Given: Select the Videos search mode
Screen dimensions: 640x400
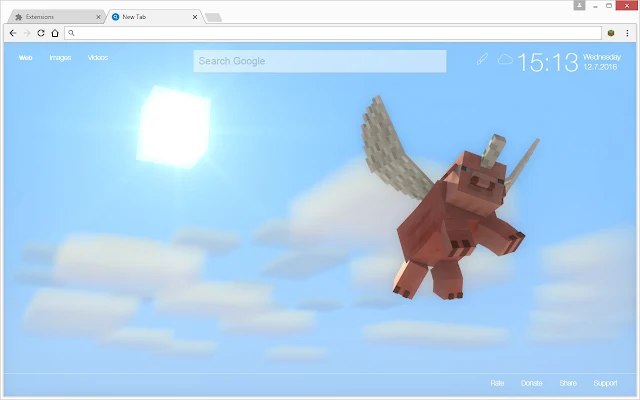Looking at the screenshot, I should tap(98, 58).
